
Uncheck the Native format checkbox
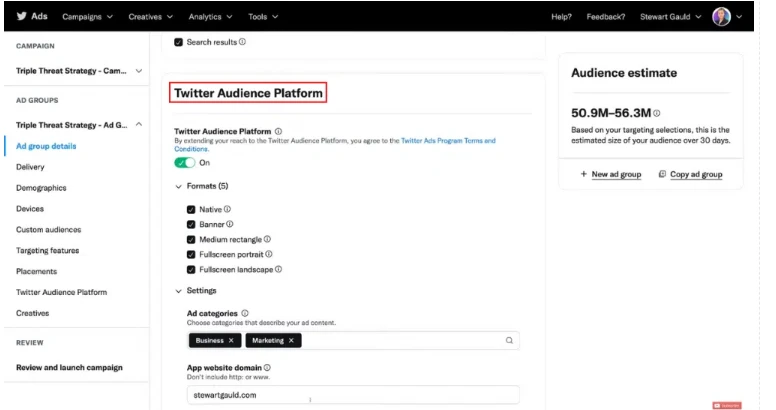(191, 209)
